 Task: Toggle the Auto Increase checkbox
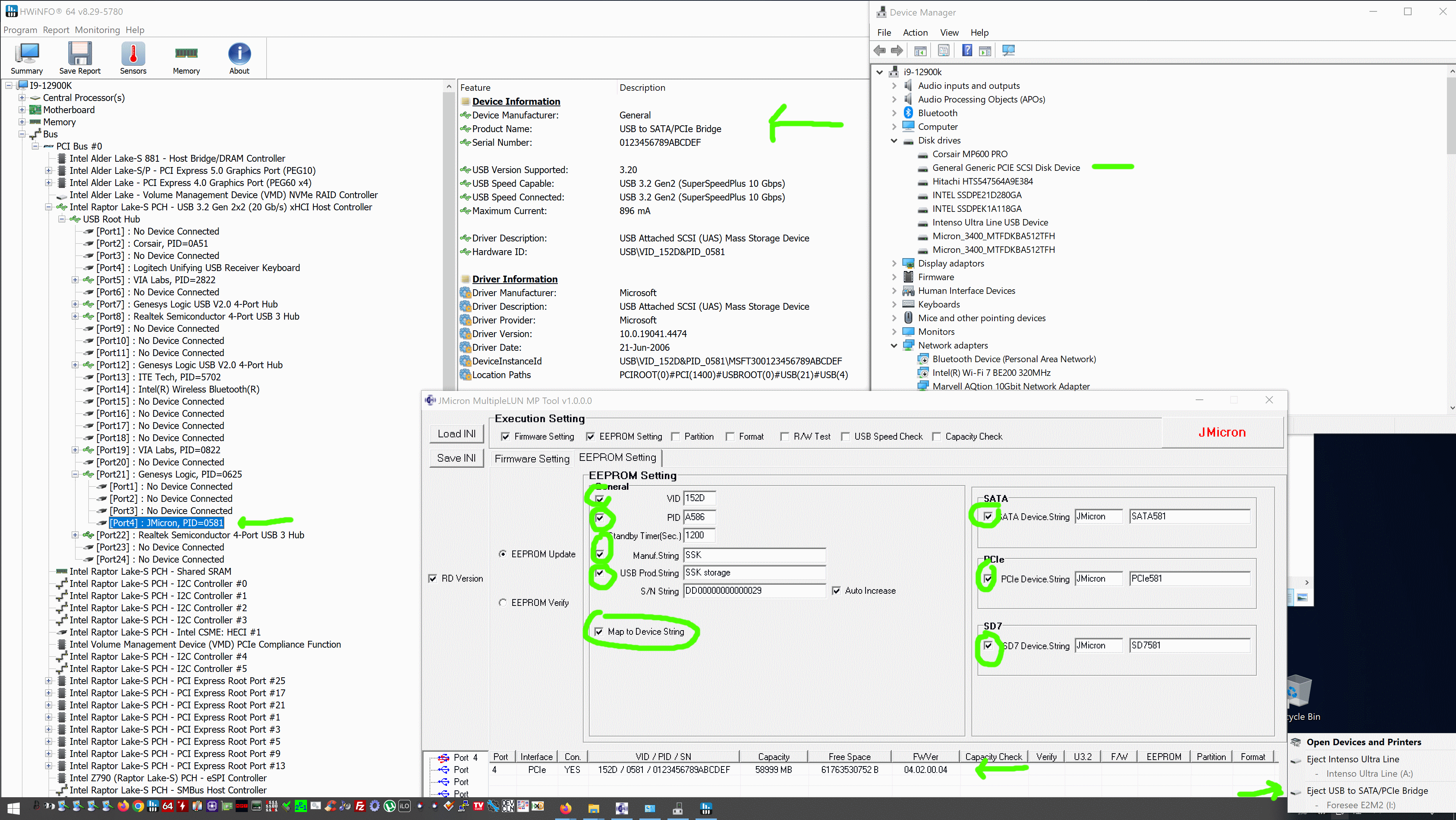(836, 591)
